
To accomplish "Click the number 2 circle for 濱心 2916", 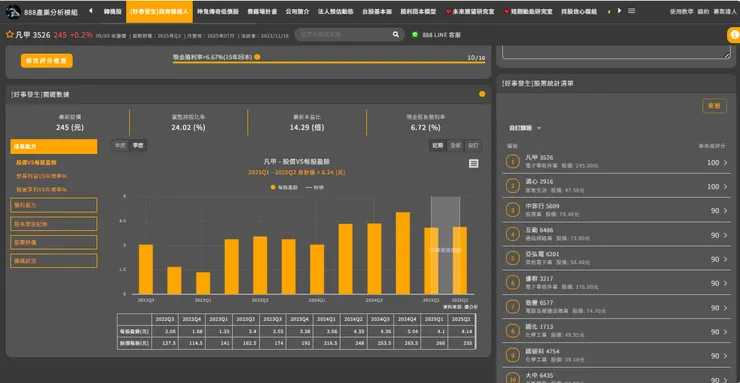I will [513, 186].
